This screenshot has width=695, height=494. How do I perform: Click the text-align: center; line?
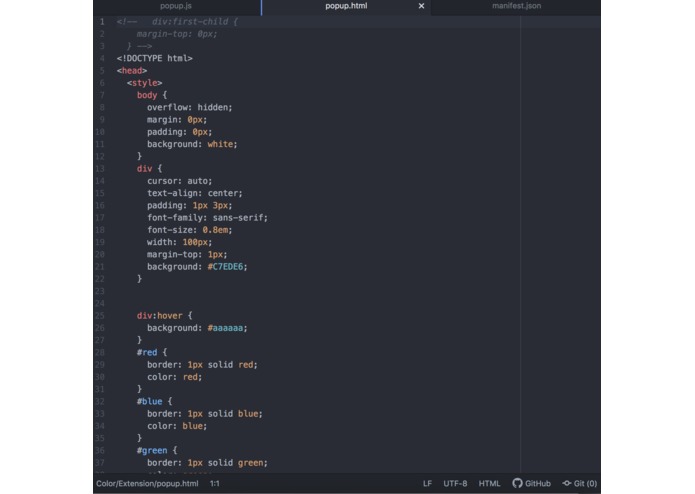click(x=195, y=193)
